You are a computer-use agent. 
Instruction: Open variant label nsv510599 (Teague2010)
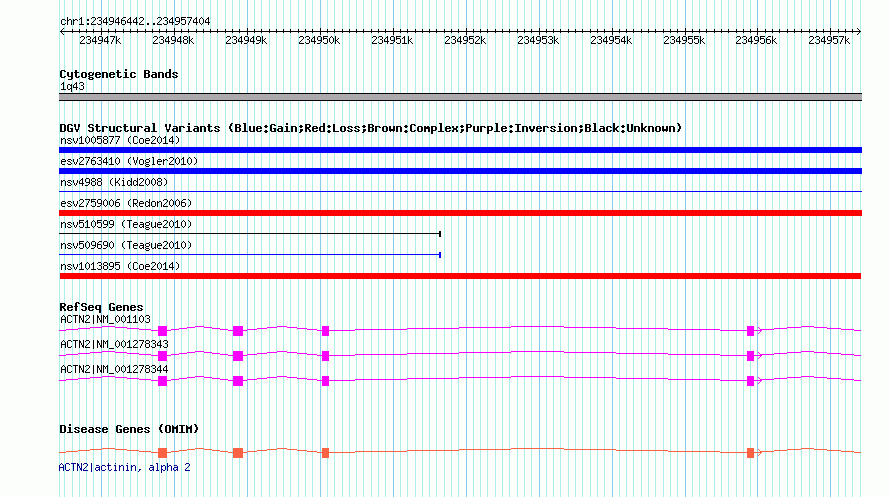pos(126,224)
